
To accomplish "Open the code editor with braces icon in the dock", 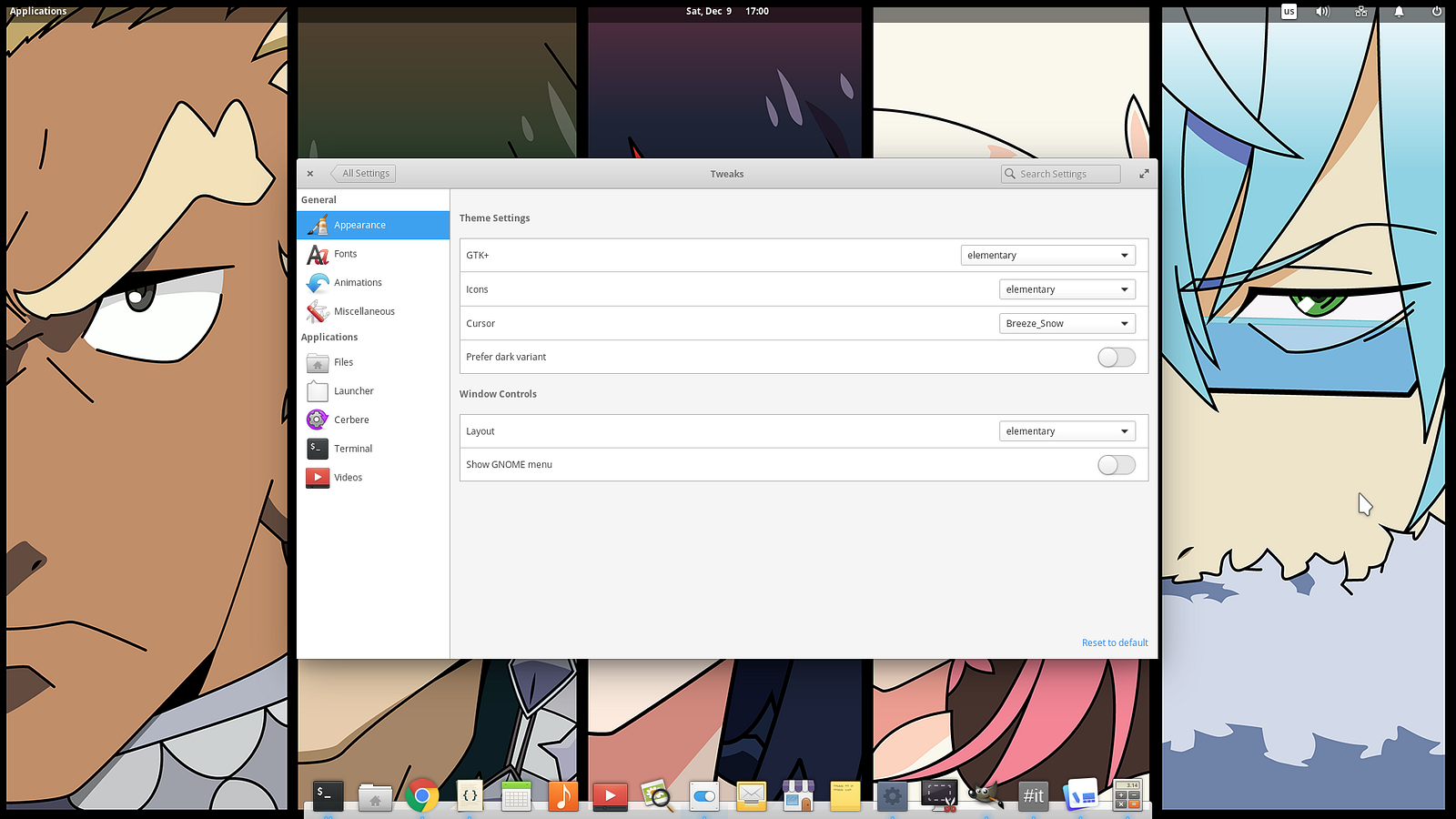I will pyautogui.click(x=470, y=795).
